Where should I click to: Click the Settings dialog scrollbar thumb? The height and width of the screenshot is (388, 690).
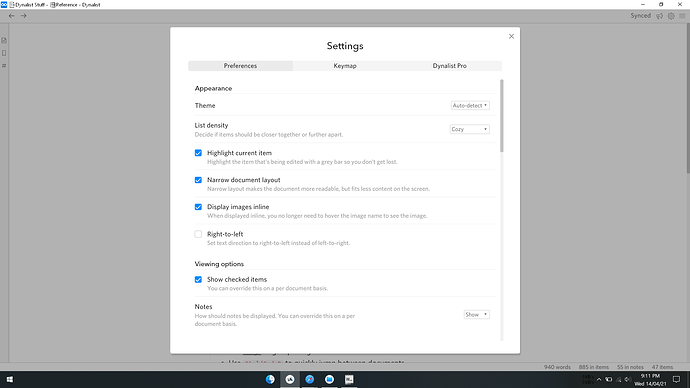(x=502, y=116)
